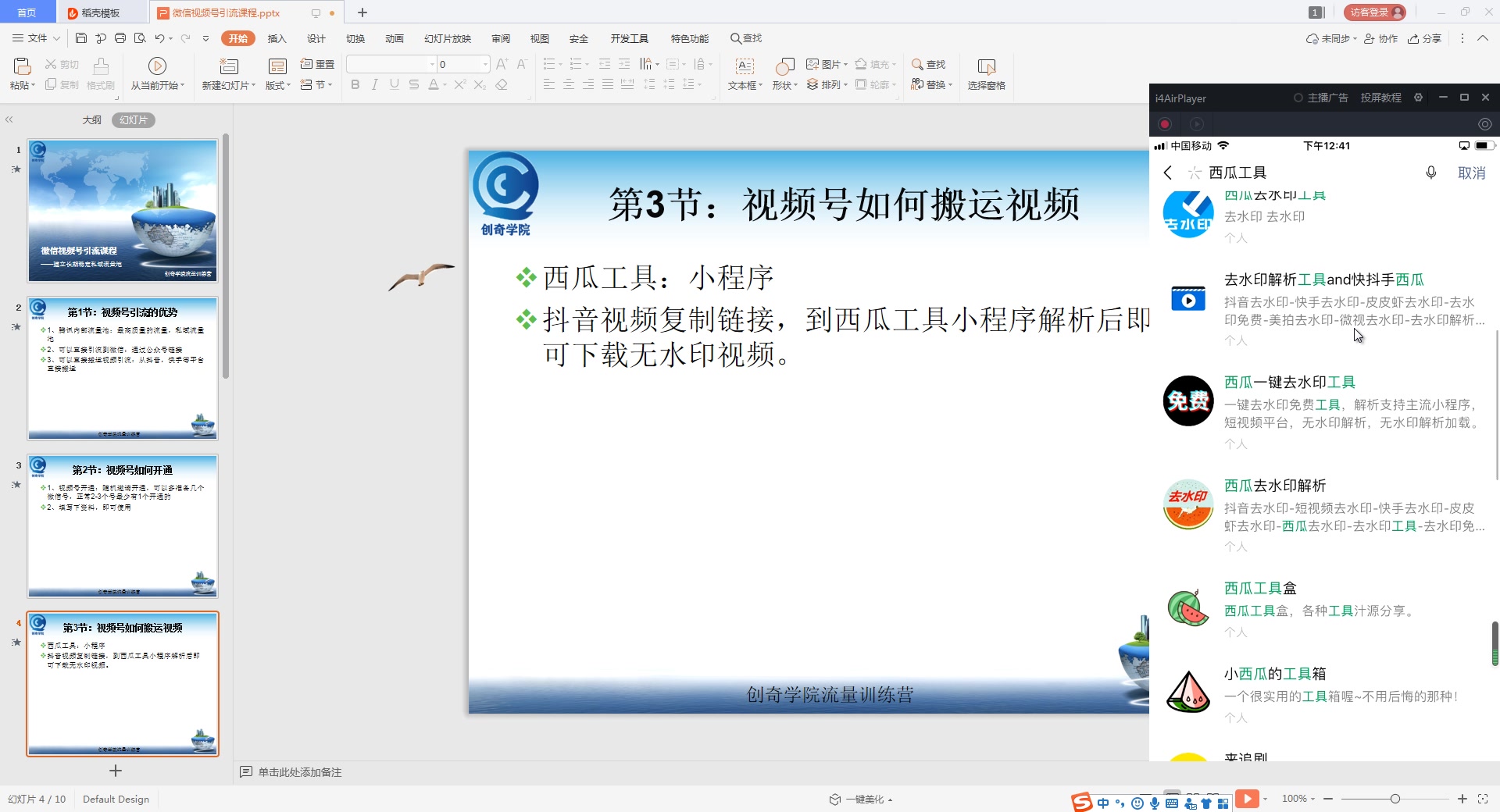Expand the font size dropdown

pos(485,64)
